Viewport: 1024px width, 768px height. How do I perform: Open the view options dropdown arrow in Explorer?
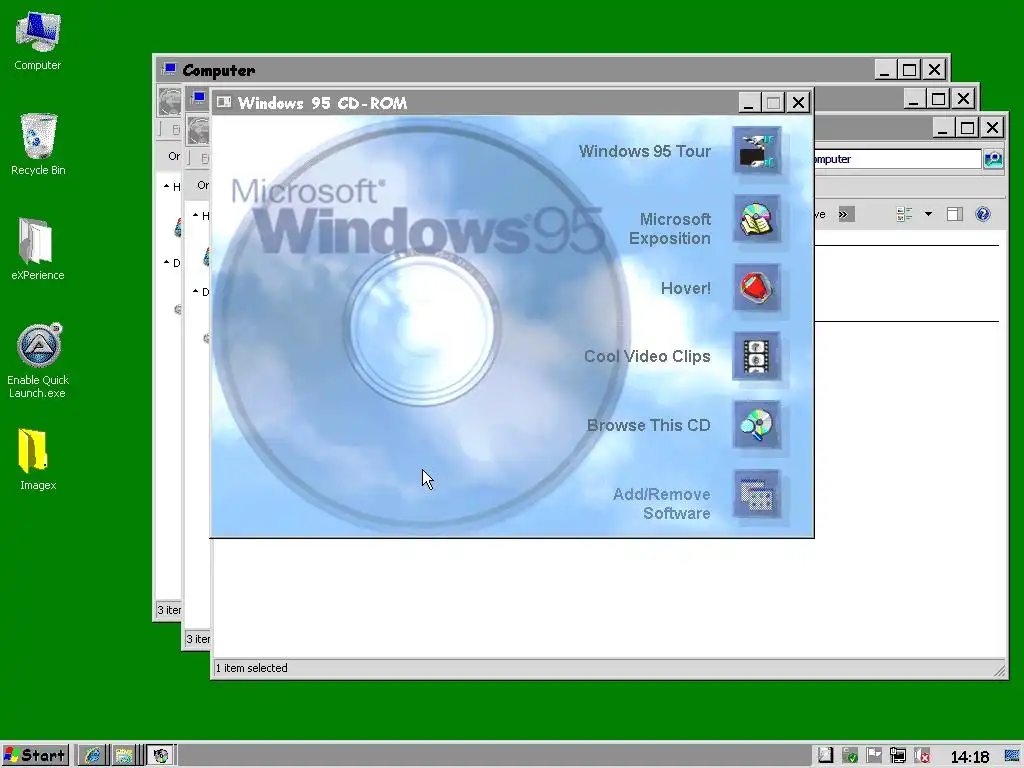coord(928,214)
